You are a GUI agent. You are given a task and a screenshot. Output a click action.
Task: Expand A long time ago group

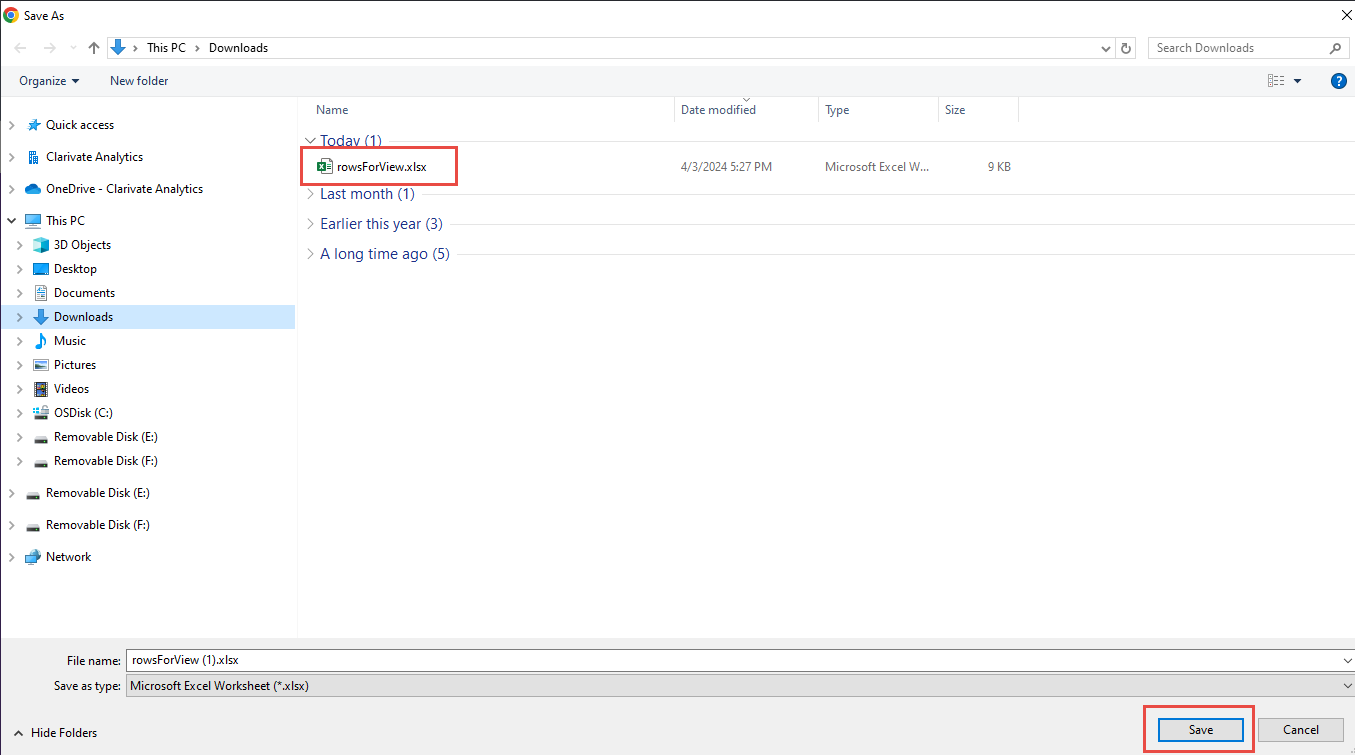tap(310, 254)
